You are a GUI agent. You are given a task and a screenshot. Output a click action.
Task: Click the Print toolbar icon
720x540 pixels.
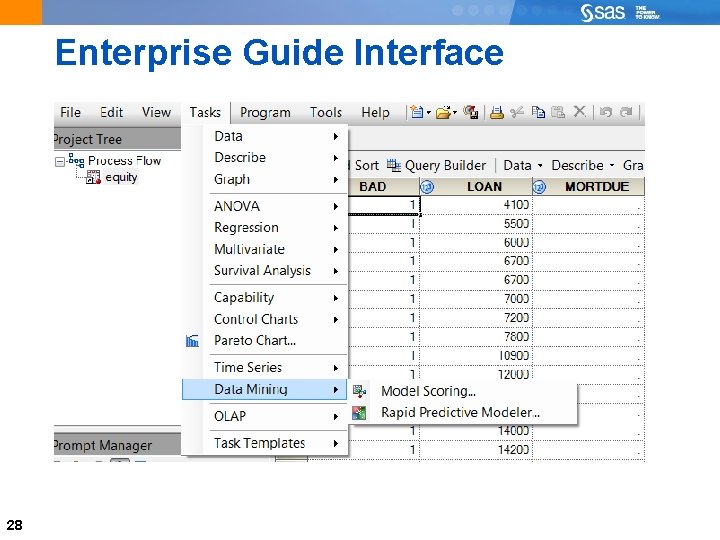click(x=496, y=112)
